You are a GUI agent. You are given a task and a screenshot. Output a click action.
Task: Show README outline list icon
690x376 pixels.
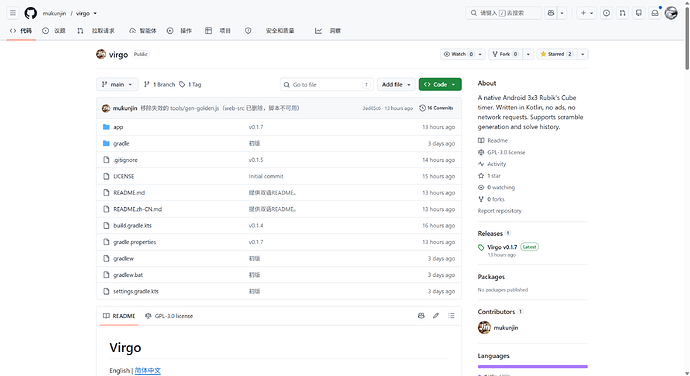coord(451,316)
